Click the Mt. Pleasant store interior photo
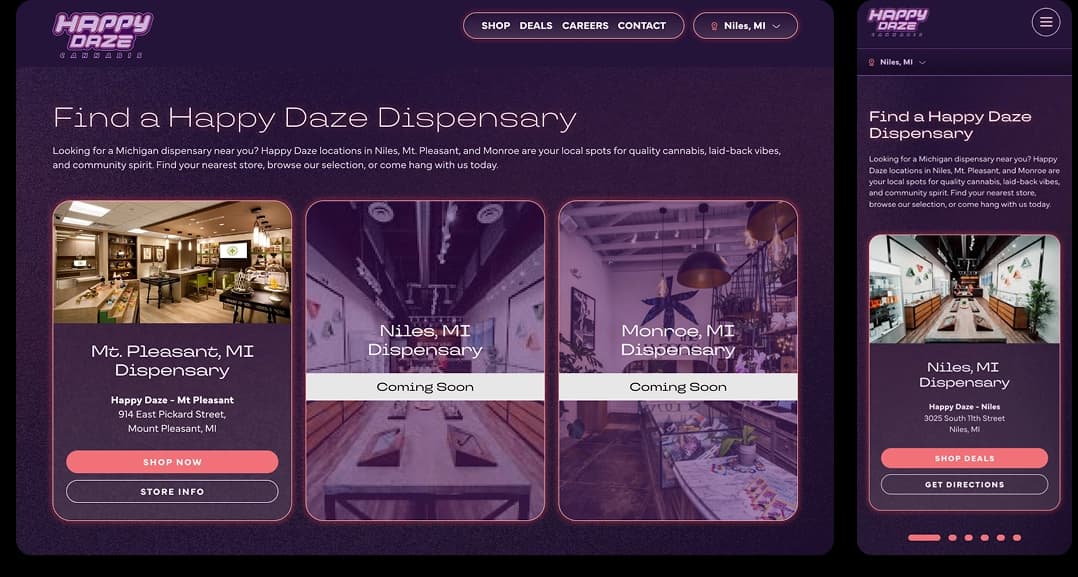 (172, 262)
